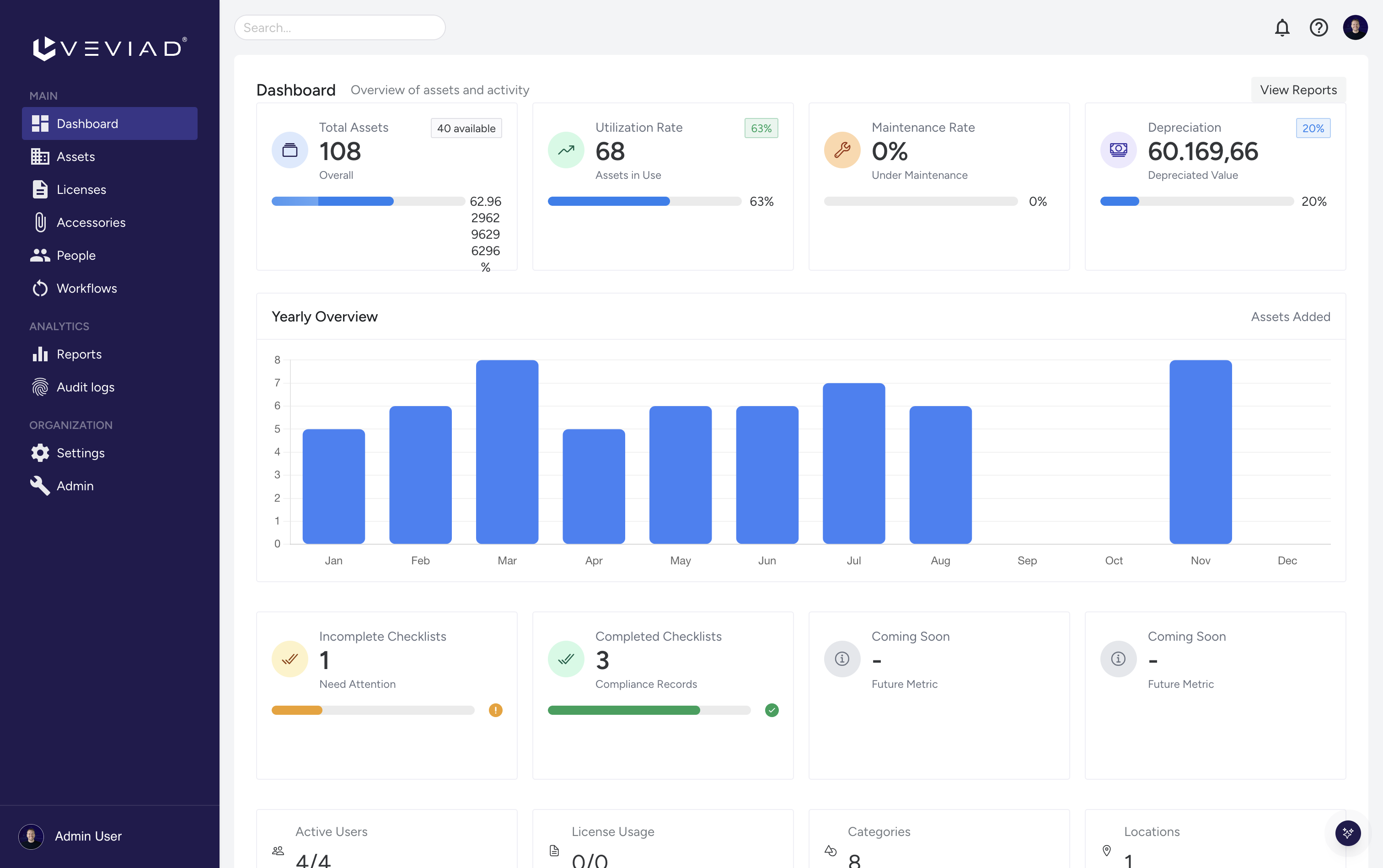Open the Settings page
The height and width of the screenshot is (868, 1383).
80,453
